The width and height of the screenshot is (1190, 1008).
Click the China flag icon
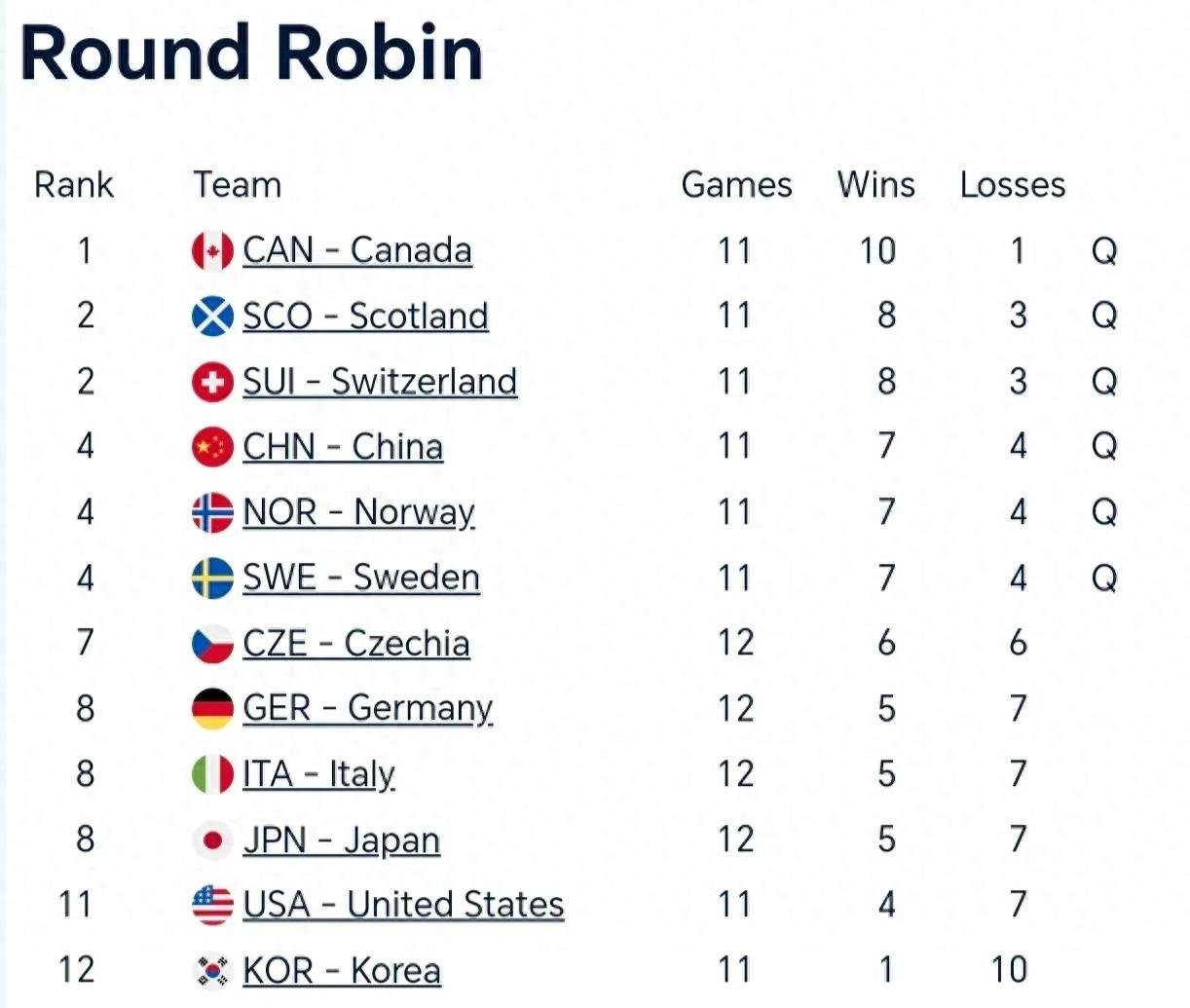[212, 447]
